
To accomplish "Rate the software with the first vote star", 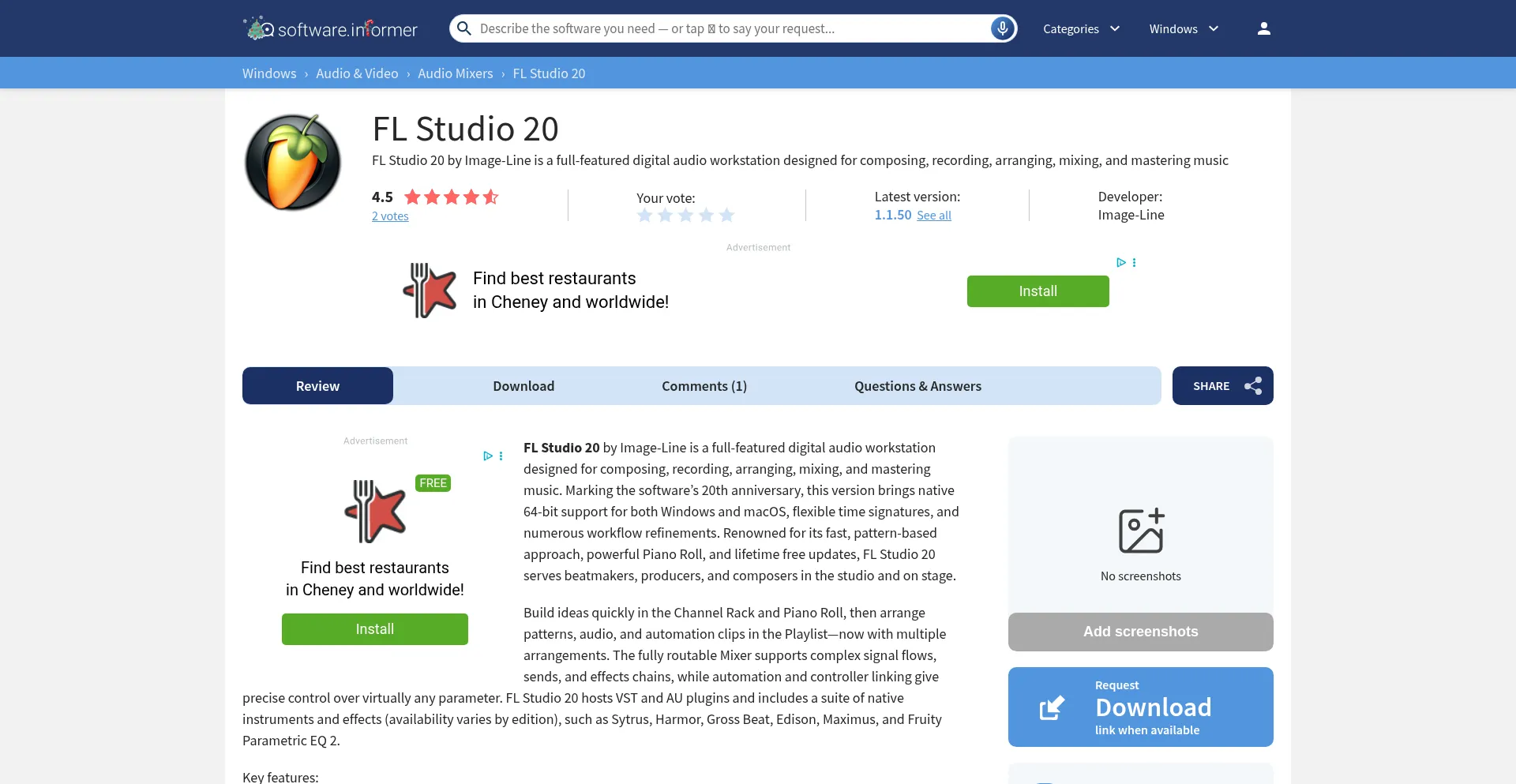I will click(645, 215).
